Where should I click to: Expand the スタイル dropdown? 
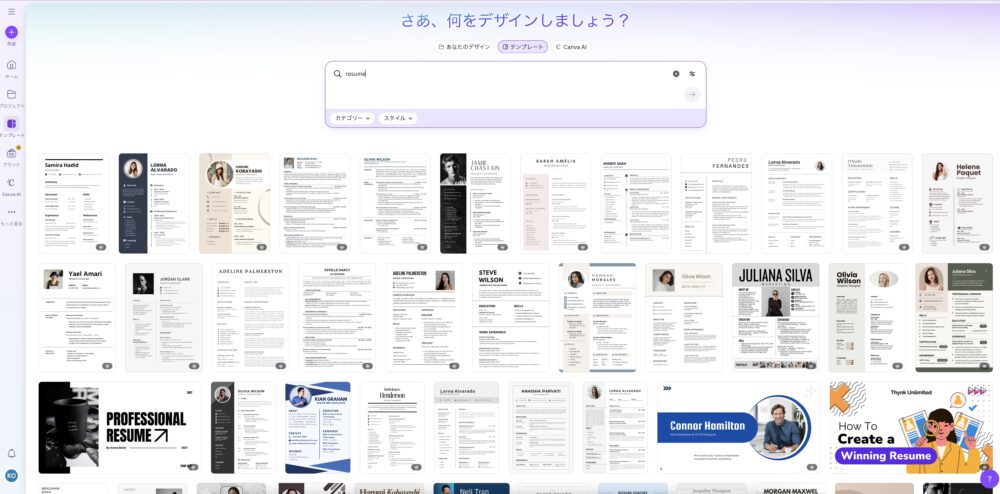pyautogui.click(x=398, y=118)
